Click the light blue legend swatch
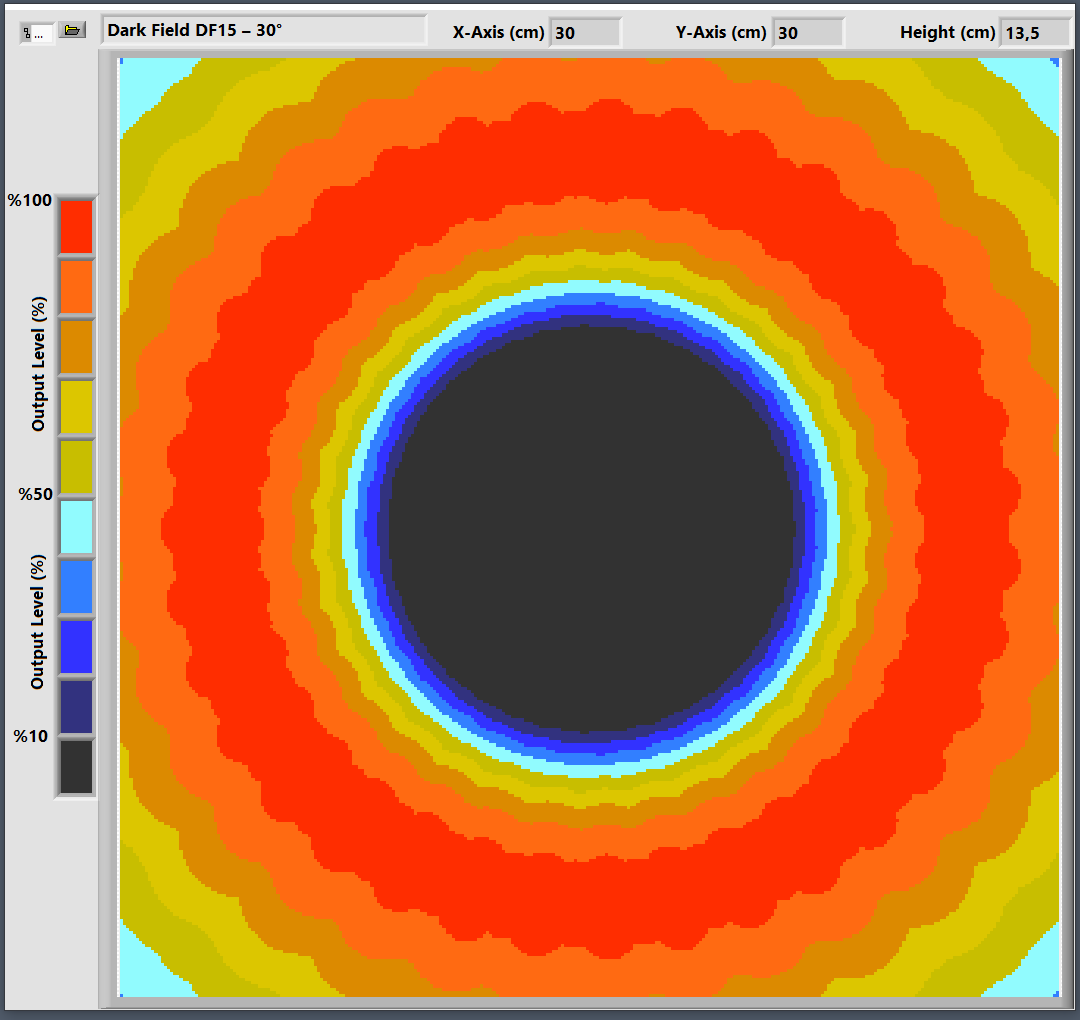This screenshot has height=1020, width=1080. [76, 587]
